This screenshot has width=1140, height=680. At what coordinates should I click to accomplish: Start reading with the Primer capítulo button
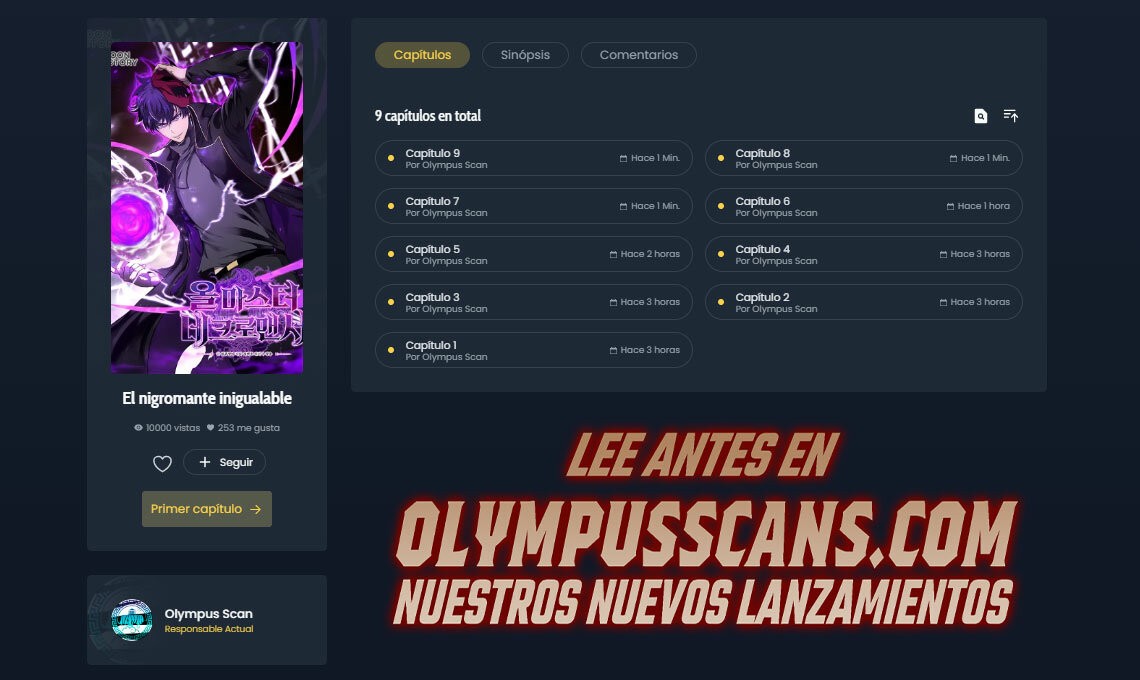[206, 509]
